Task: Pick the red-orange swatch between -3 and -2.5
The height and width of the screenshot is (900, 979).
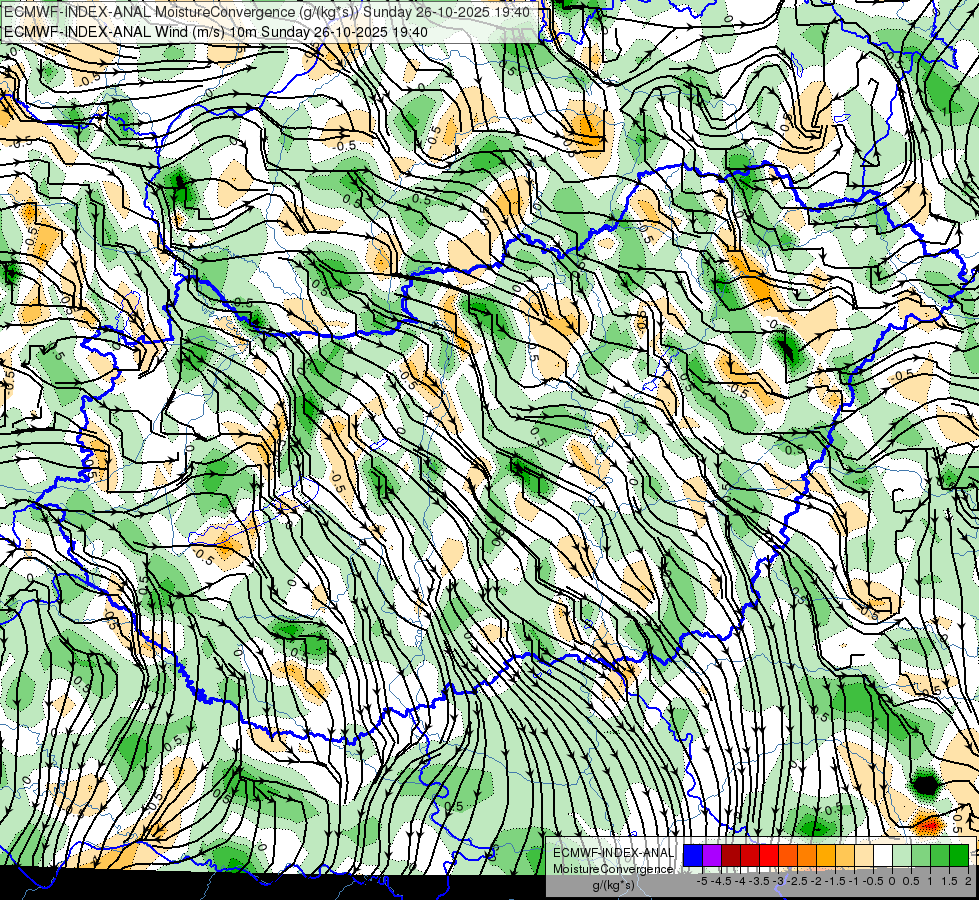Action: (x=788, y=855)
